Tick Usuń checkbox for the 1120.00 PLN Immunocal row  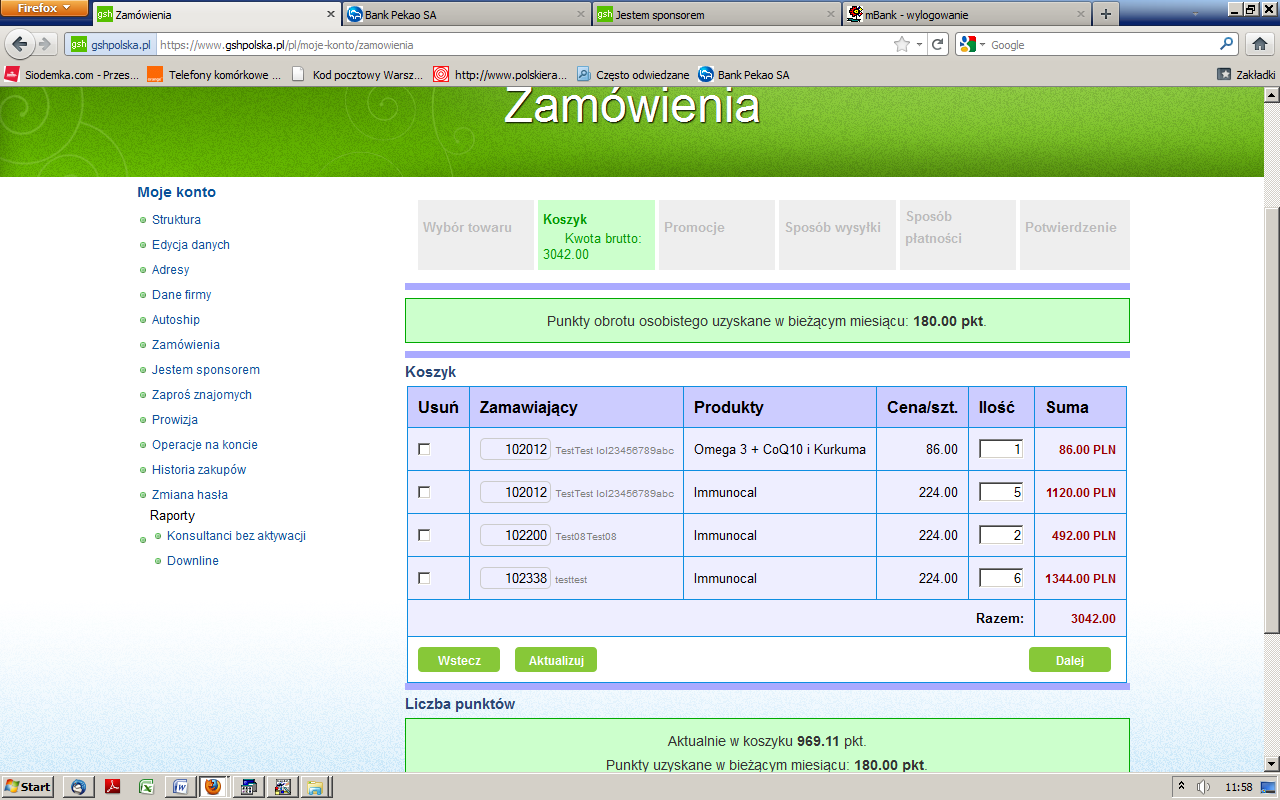pos(424,492)
